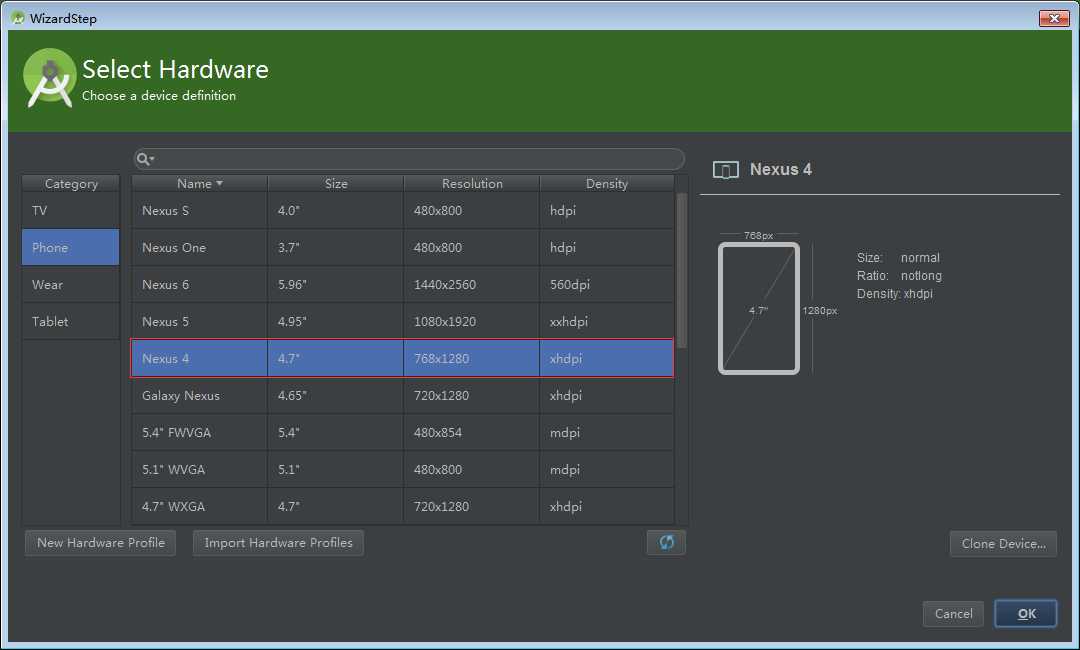The image size is (1080, 650).
Task: Click Import Hardware Profiles button
Action: coord(278,543)
